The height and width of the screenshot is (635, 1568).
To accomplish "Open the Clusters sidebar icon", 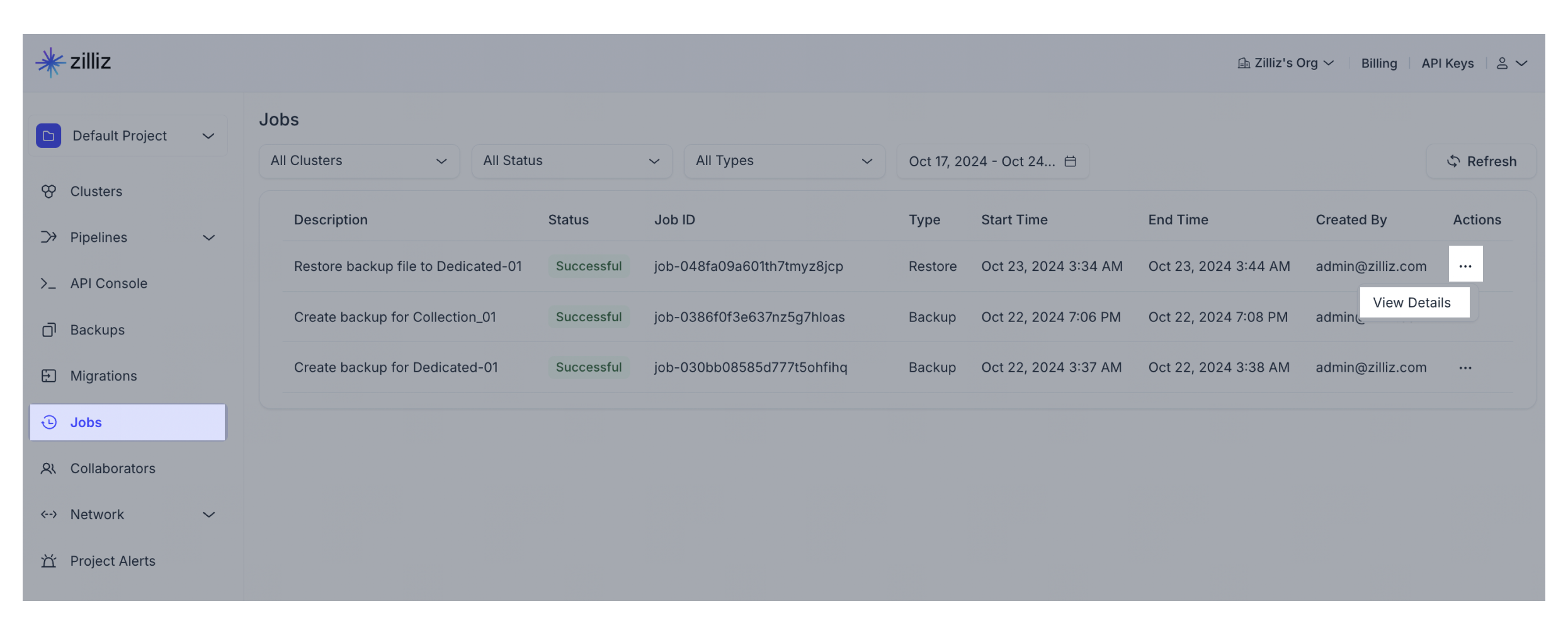I will tap(48, 192).
